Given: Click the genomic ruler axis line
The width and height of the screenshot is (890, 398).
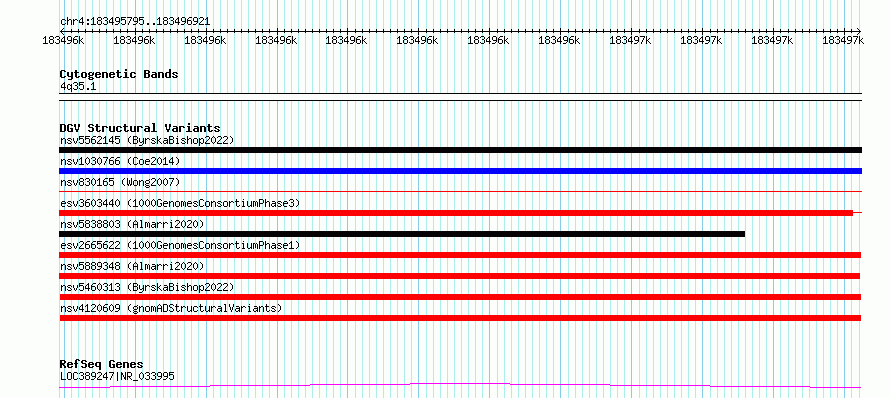Looking at the screenshot, I should click(x=460, y=31).
